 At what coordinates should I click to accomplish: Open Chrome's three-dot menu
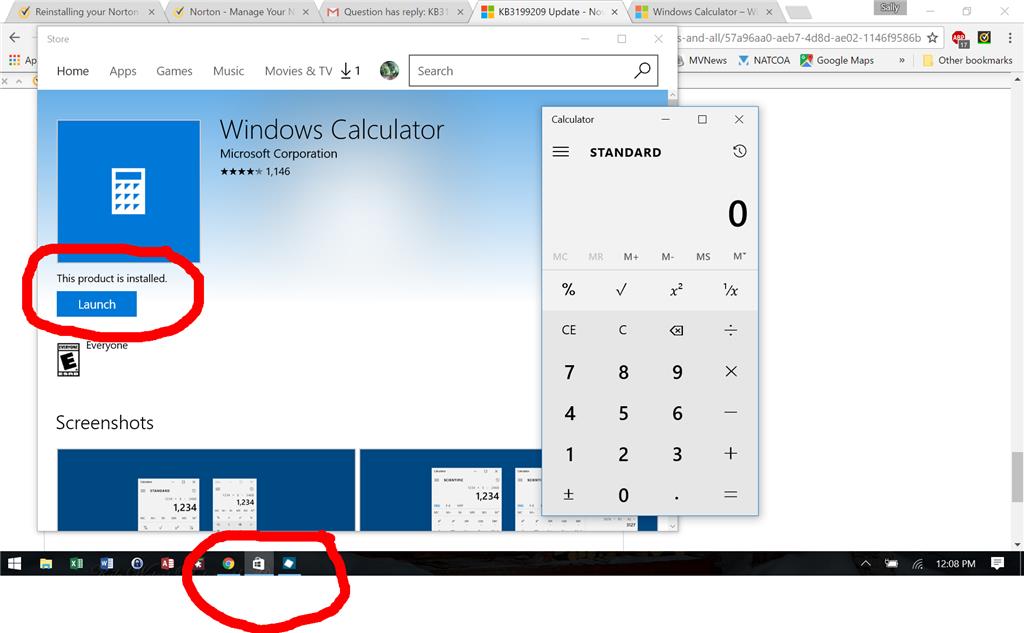[1010, 38]
